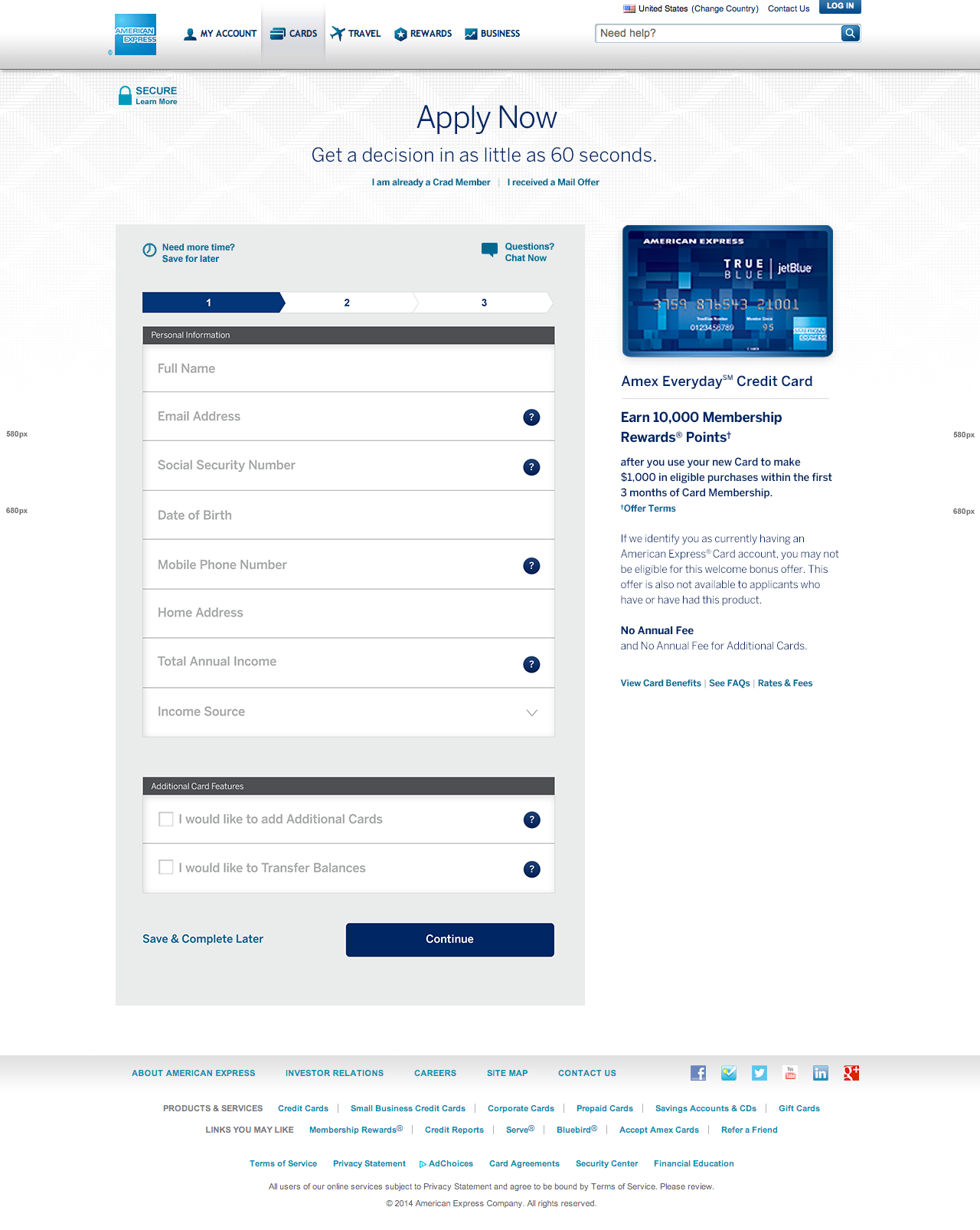Open About American Express footer link
This screenshot has width=980, height=1230.
pyautogui.click(x=194, y=1073)
